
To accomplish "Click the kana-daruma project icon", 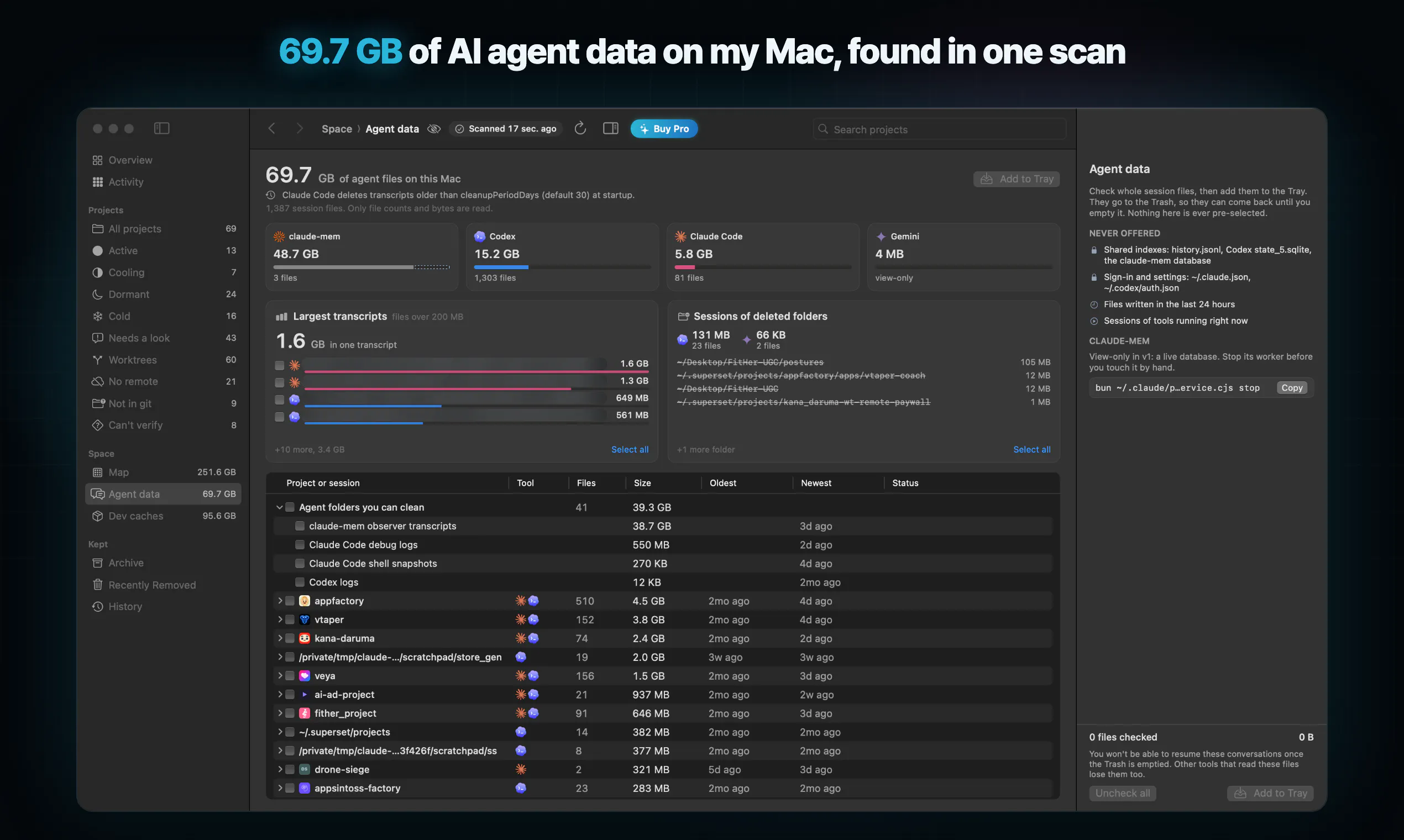I will (305, 638).
